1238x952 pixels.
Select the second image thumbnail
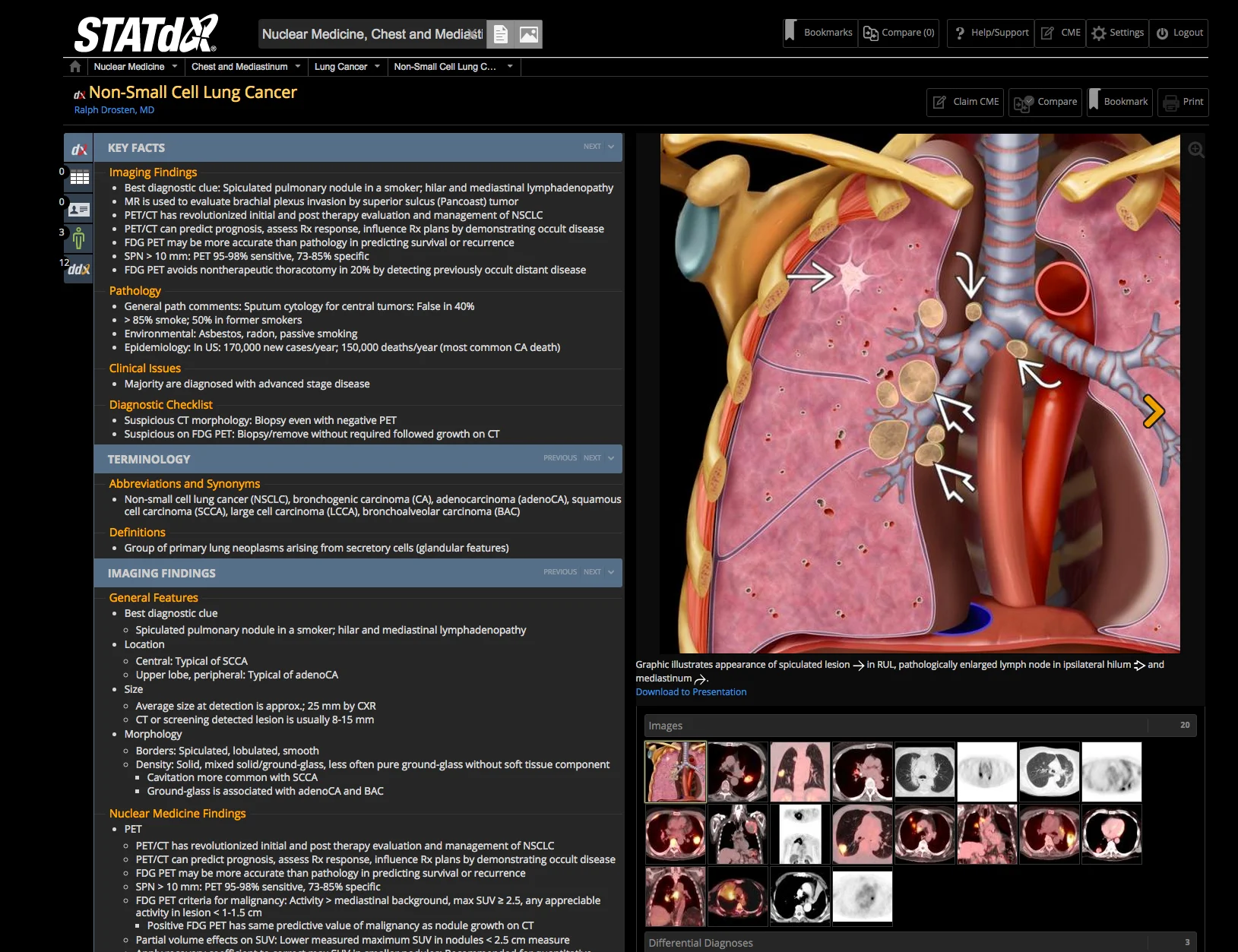[738, 772]
